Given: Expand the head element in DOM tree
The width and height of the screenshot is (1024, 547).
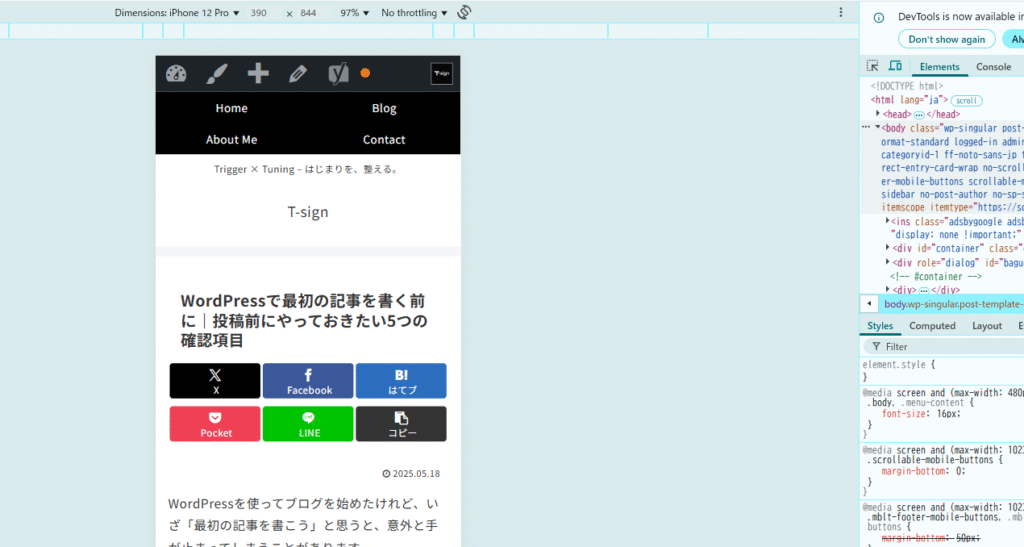Looking at the screenshot, I should (878, 114).
